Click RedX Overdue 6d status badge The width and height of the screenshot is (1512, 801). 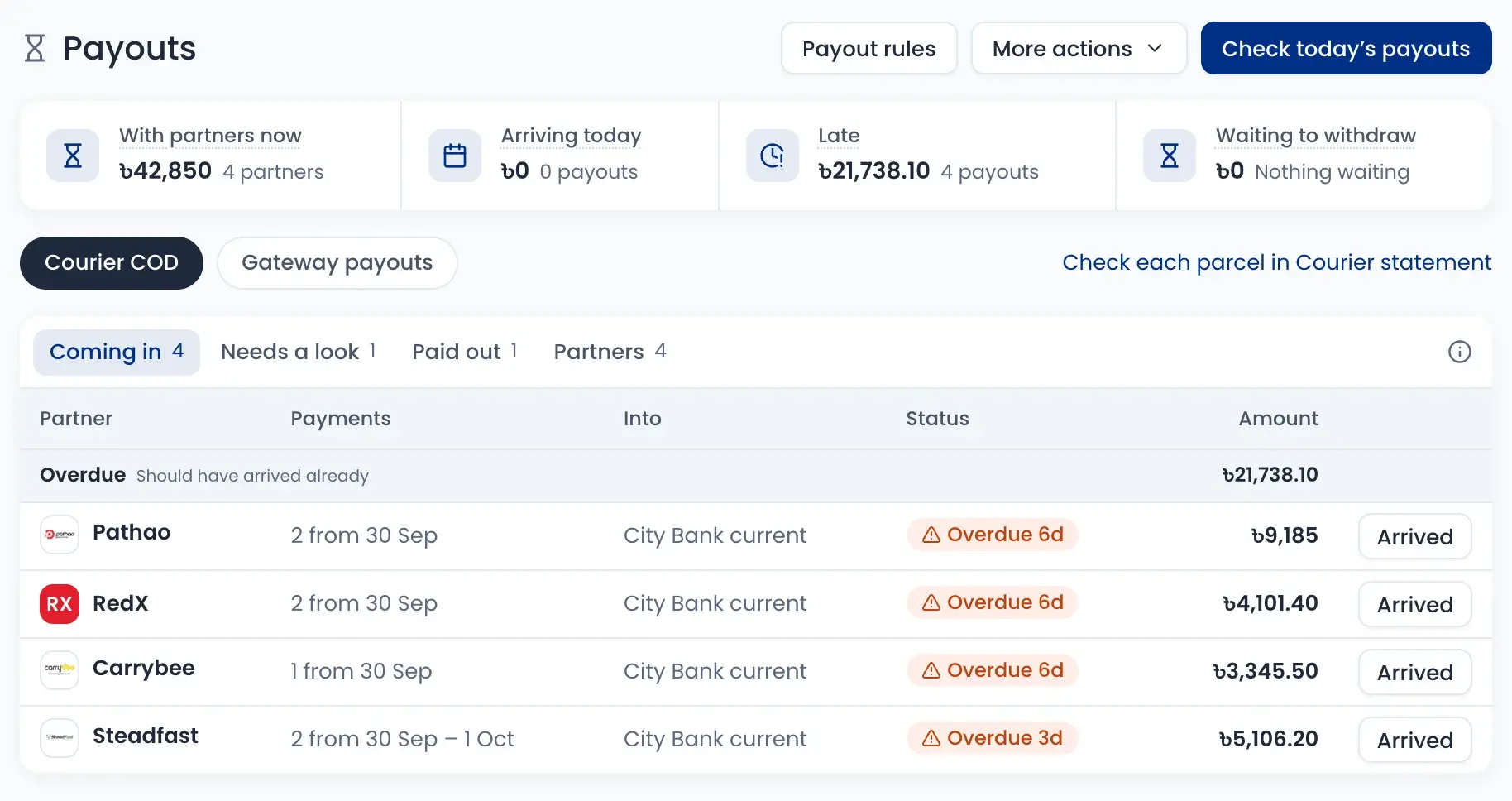coord(993,602)
